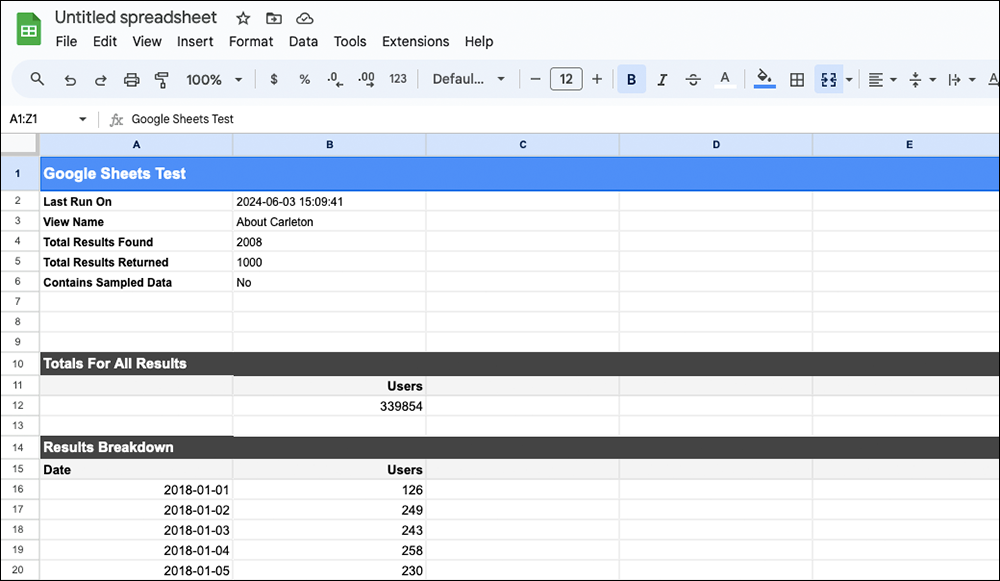Star the Untitled spreadsheet
The height and width of the screenshot is (581, 1000).
(242, 18)
